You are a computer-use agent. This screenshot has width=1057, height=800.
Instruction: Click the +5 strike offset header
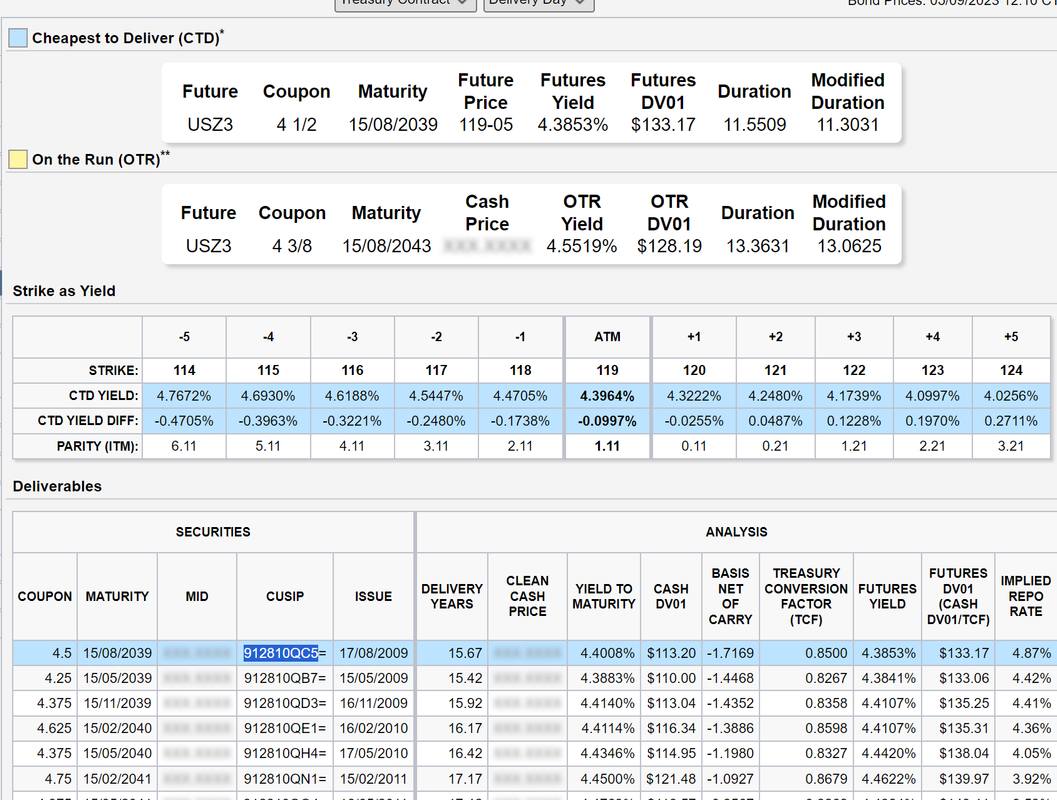[x=1011, y=337]
